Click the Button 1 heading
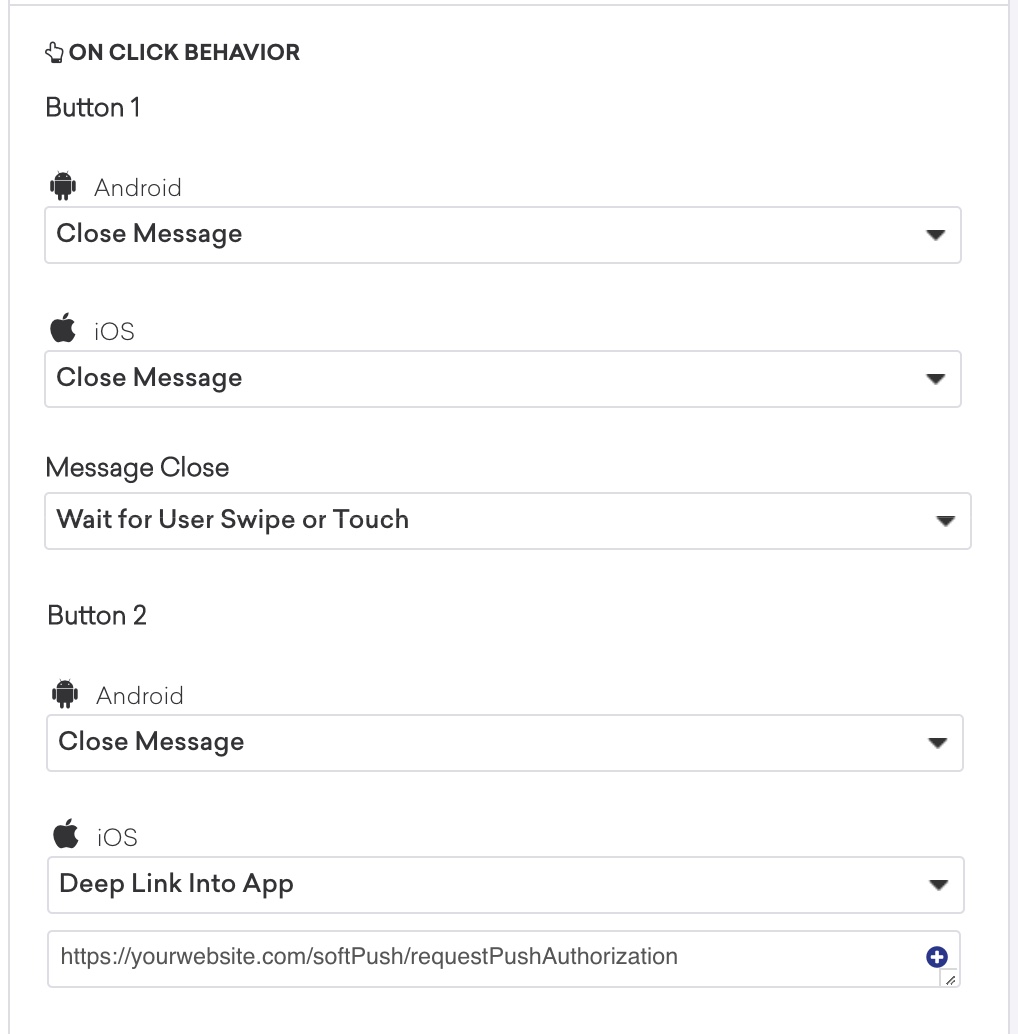 [93, 107]
